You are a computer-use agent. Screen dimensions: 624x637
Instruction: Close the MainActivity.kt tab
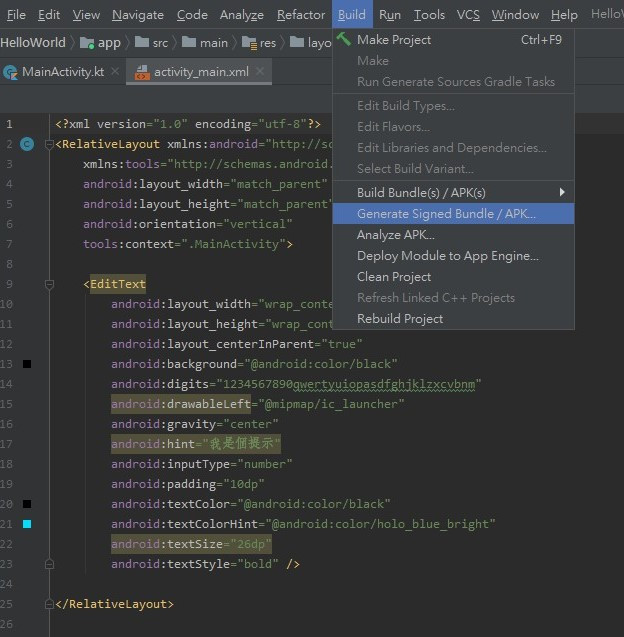[114, 72]
